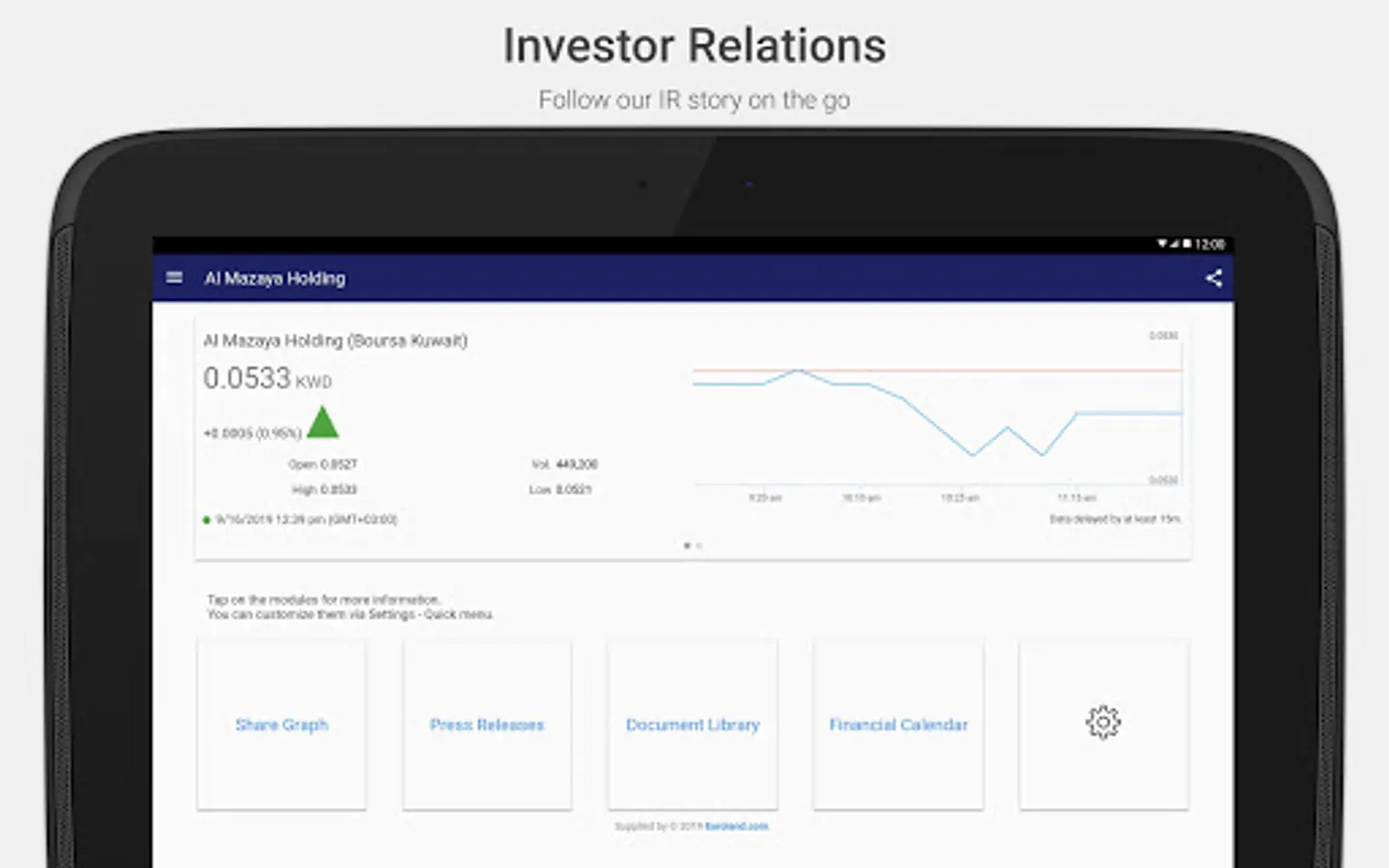Select the first page indicator dot
Screen dimensions: 1389x868
point(687,546)
